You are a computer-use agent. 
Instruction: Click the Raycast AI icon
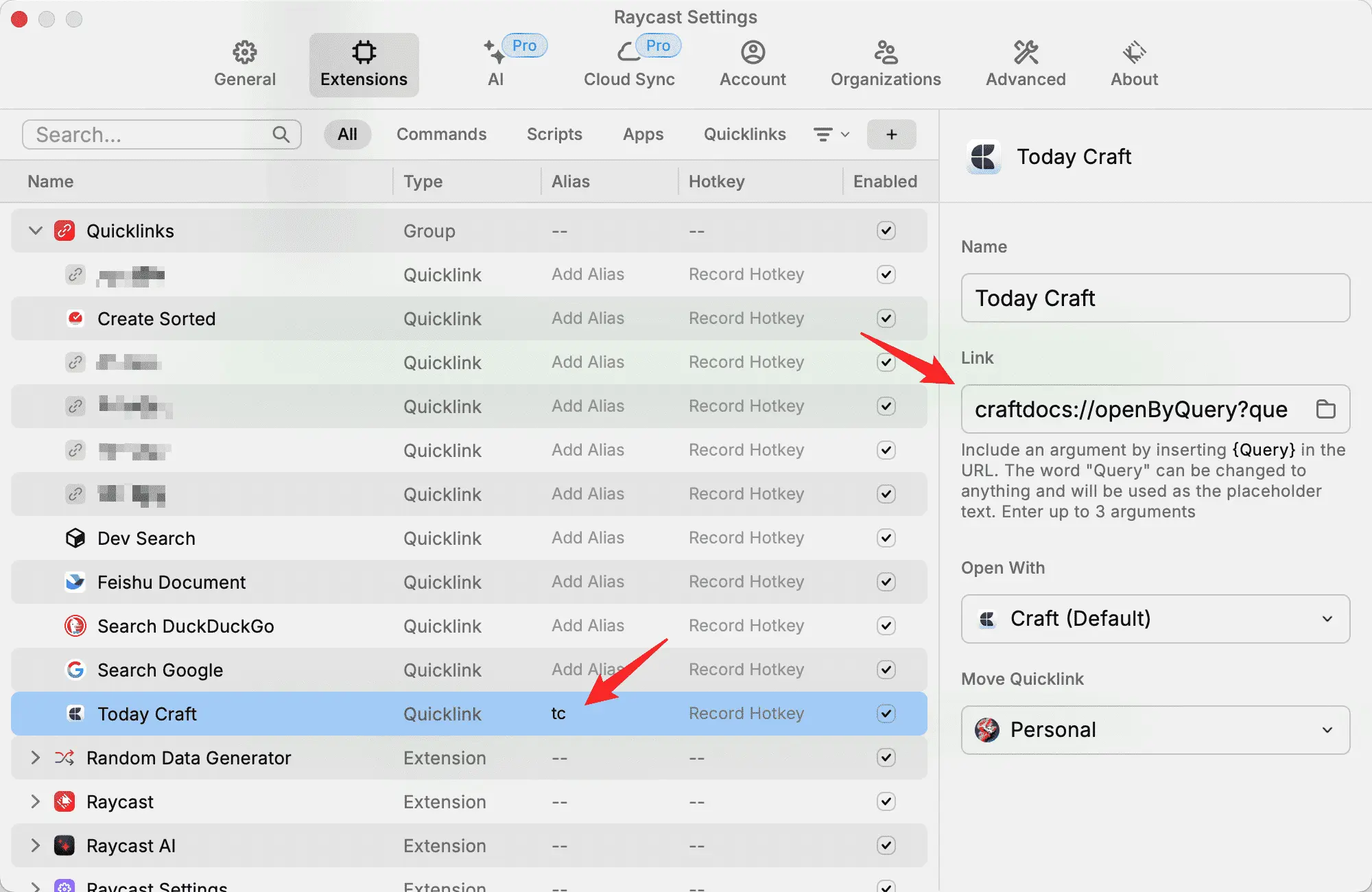64,845
